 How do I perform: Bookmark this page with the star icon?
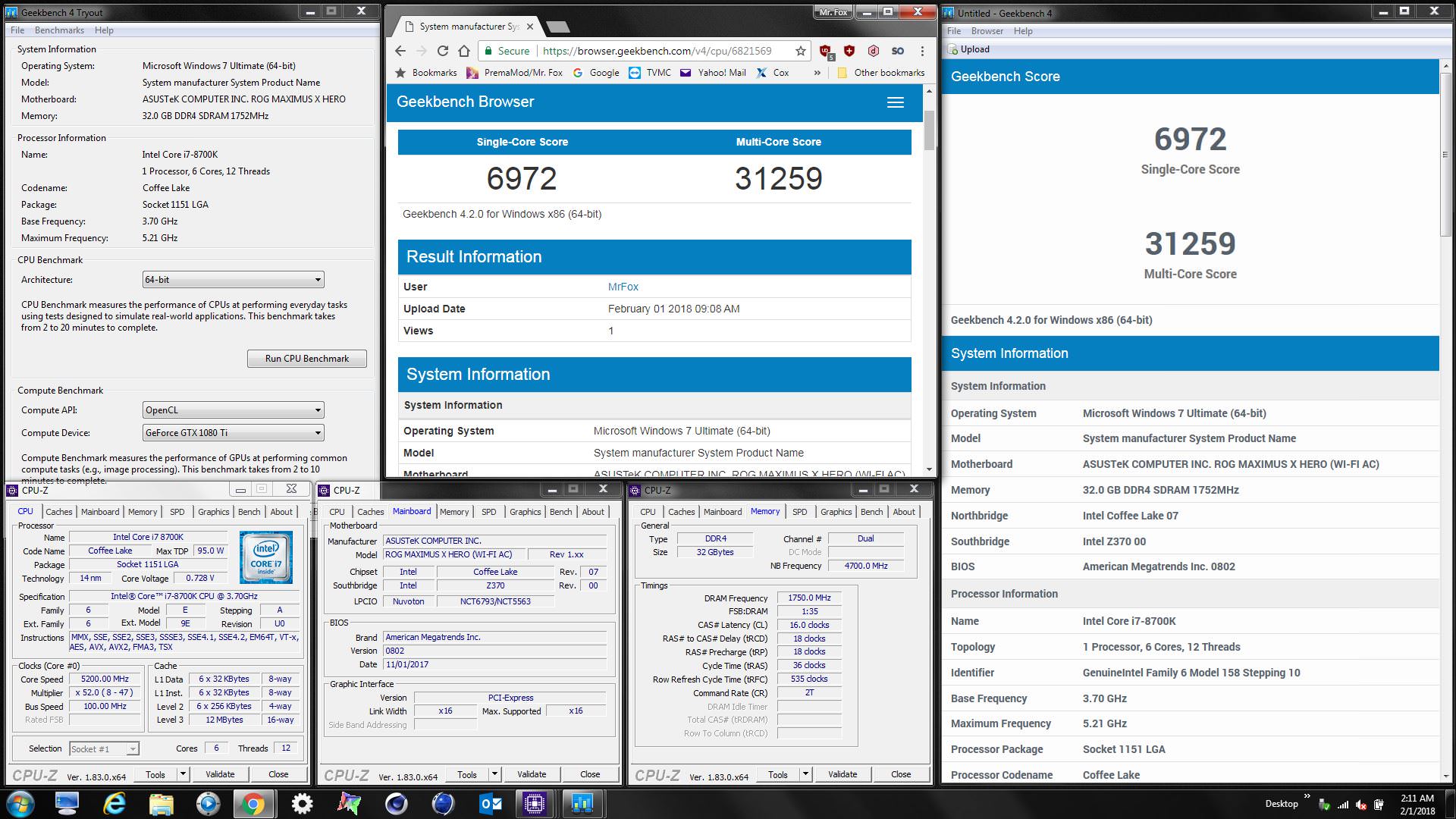[800, 51]
